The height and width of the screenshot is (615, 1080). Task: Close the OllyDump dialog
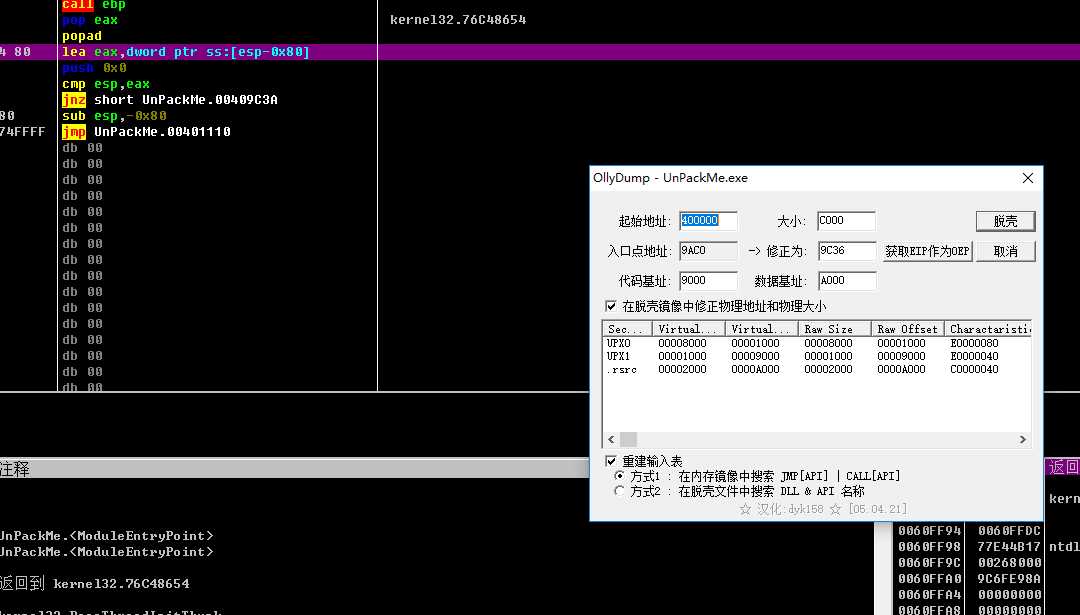point(1028,178)
